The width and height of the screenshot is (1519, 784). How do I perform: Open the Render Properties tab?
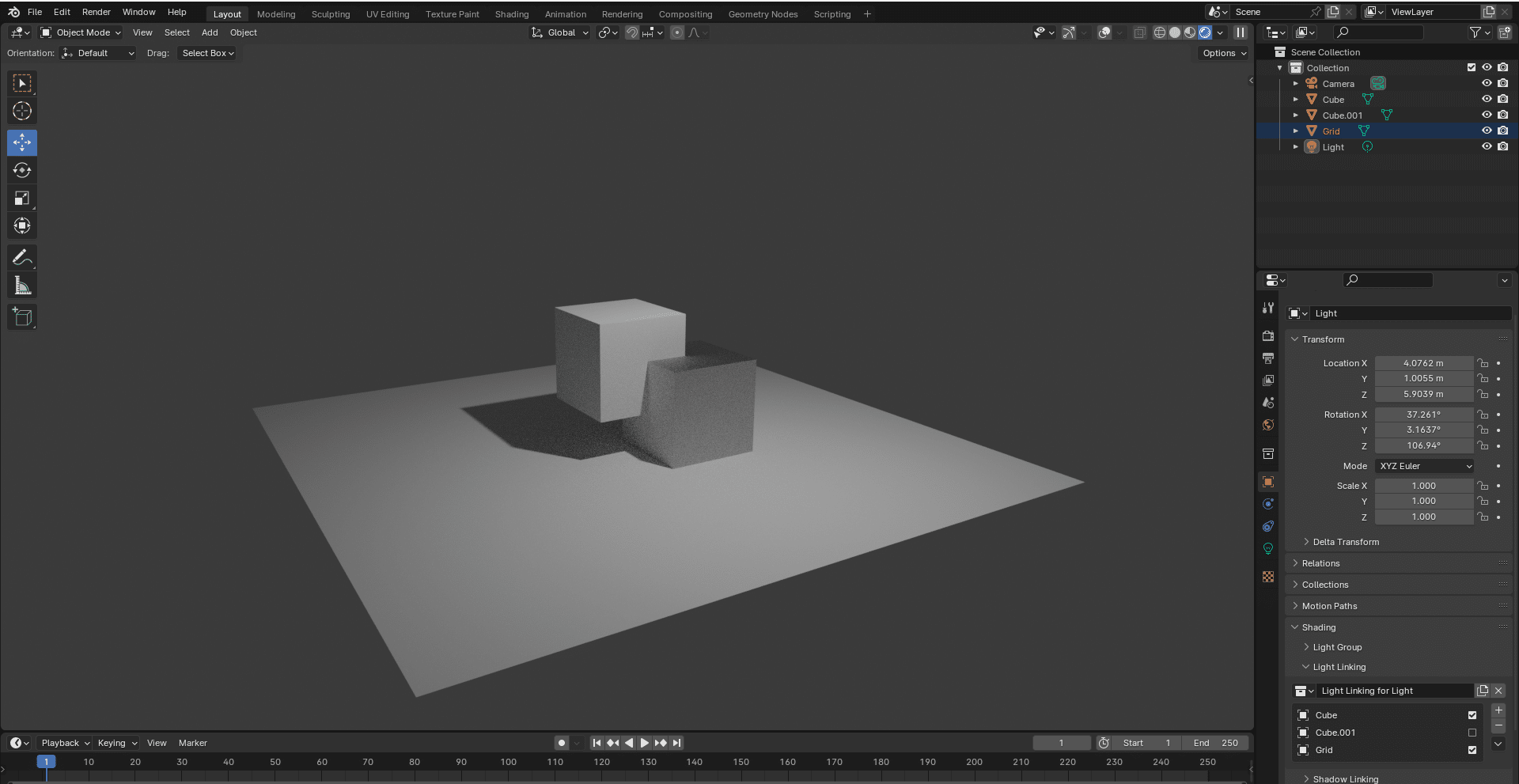[x=1268, y=335]
